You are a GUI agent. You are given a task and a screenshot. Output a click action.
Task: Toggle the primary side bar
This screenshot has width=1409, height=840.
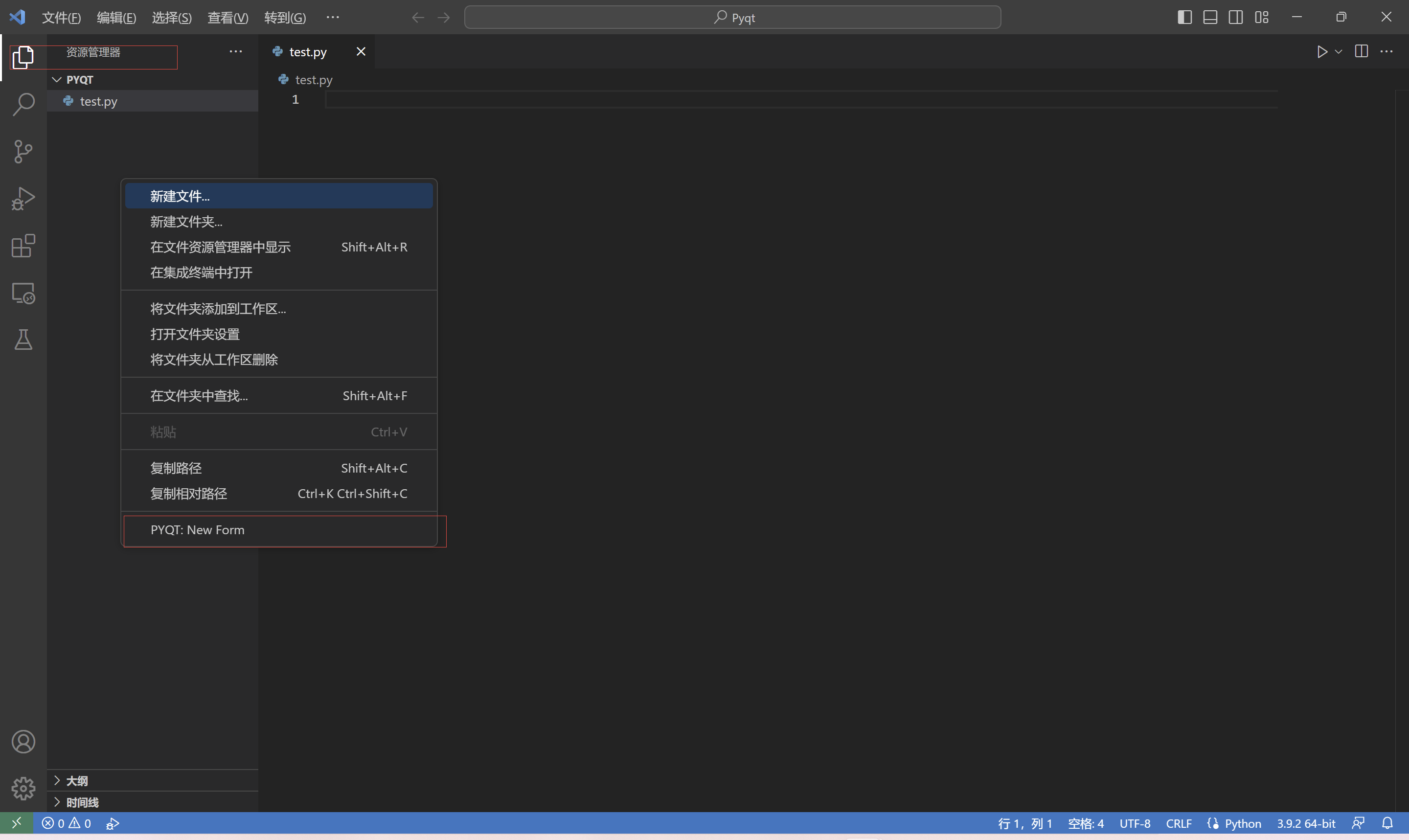coord(1184,17)
